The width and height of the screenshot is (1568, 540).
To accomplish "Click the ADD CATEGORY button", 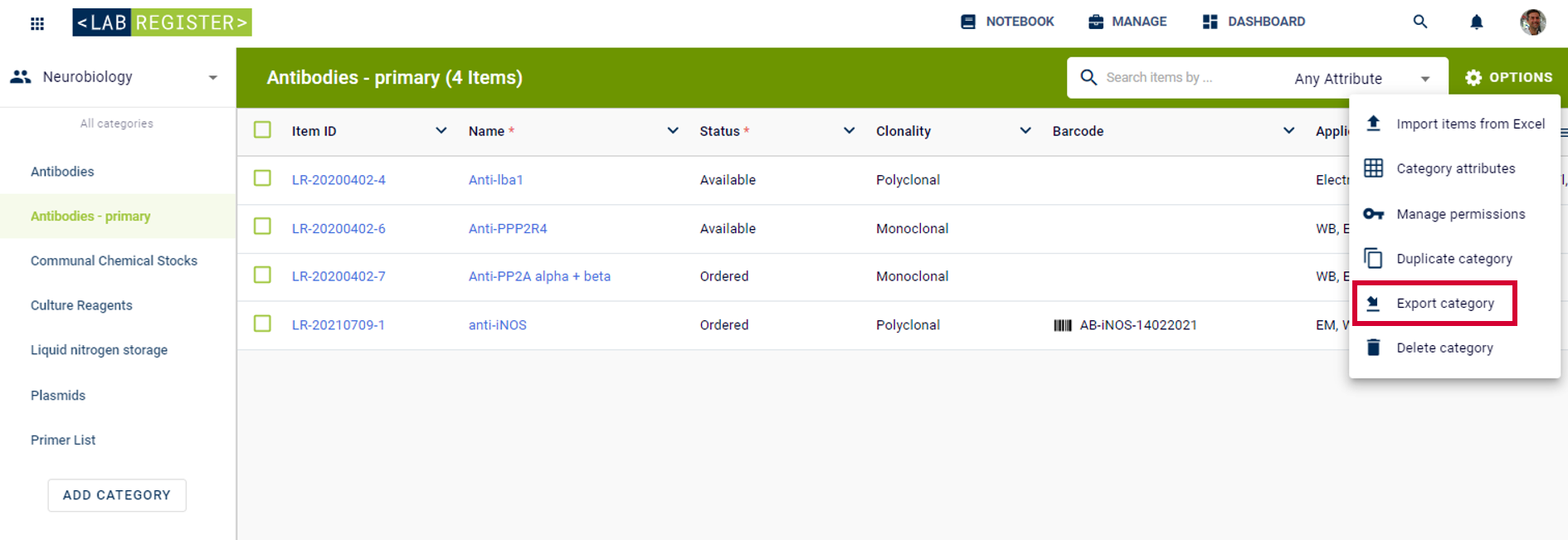I will click(x=117, y=495).
